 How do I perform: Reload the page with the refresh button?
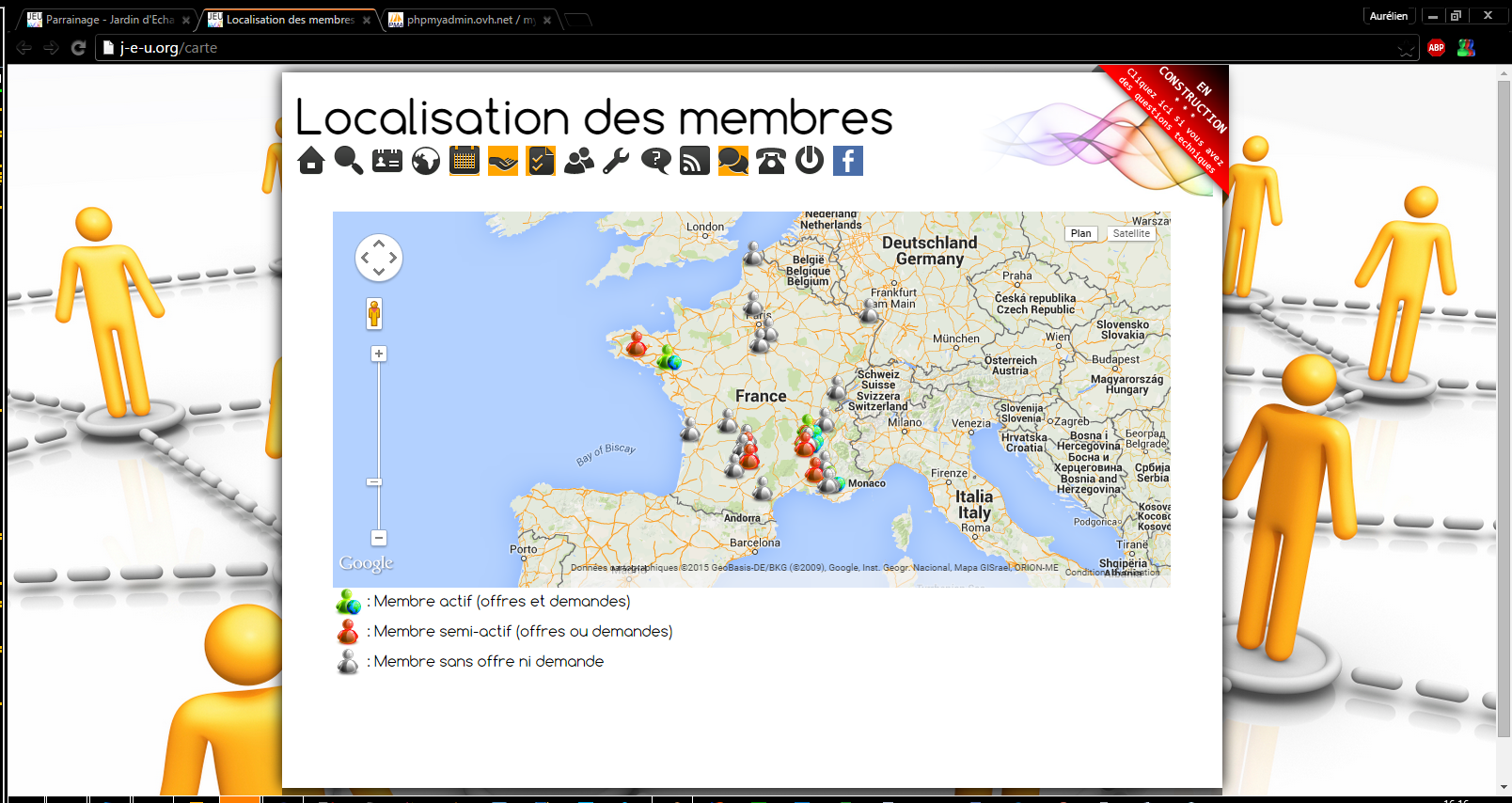[79, 48]
